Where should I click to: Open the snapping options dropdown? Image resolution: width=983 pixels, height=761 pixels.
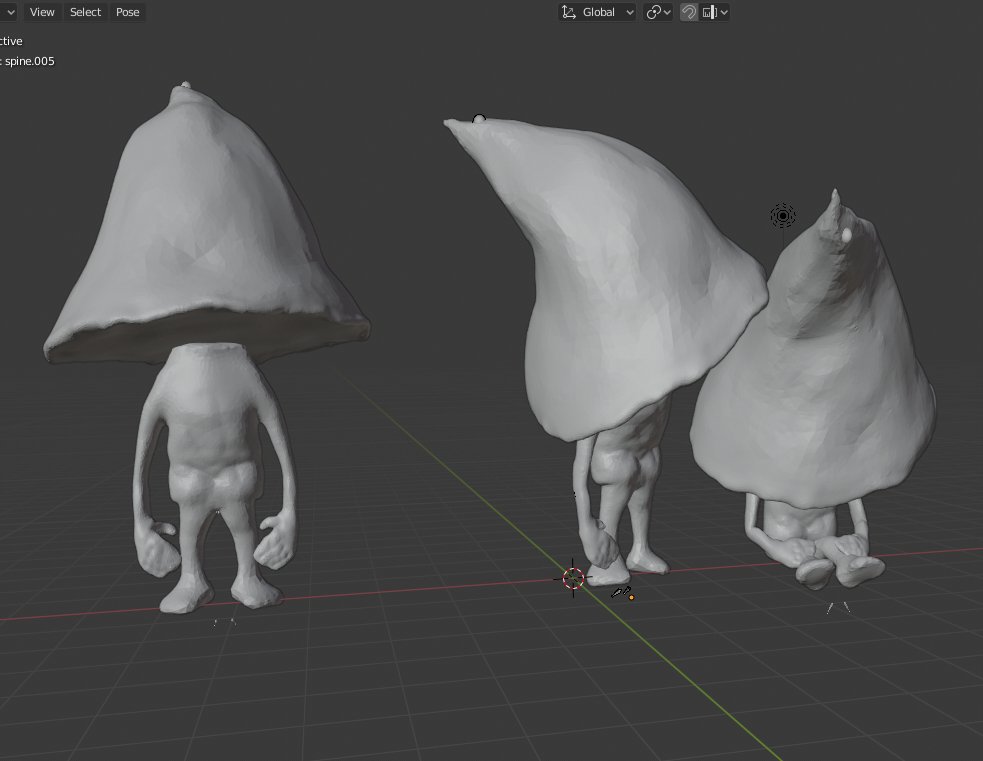715,12
